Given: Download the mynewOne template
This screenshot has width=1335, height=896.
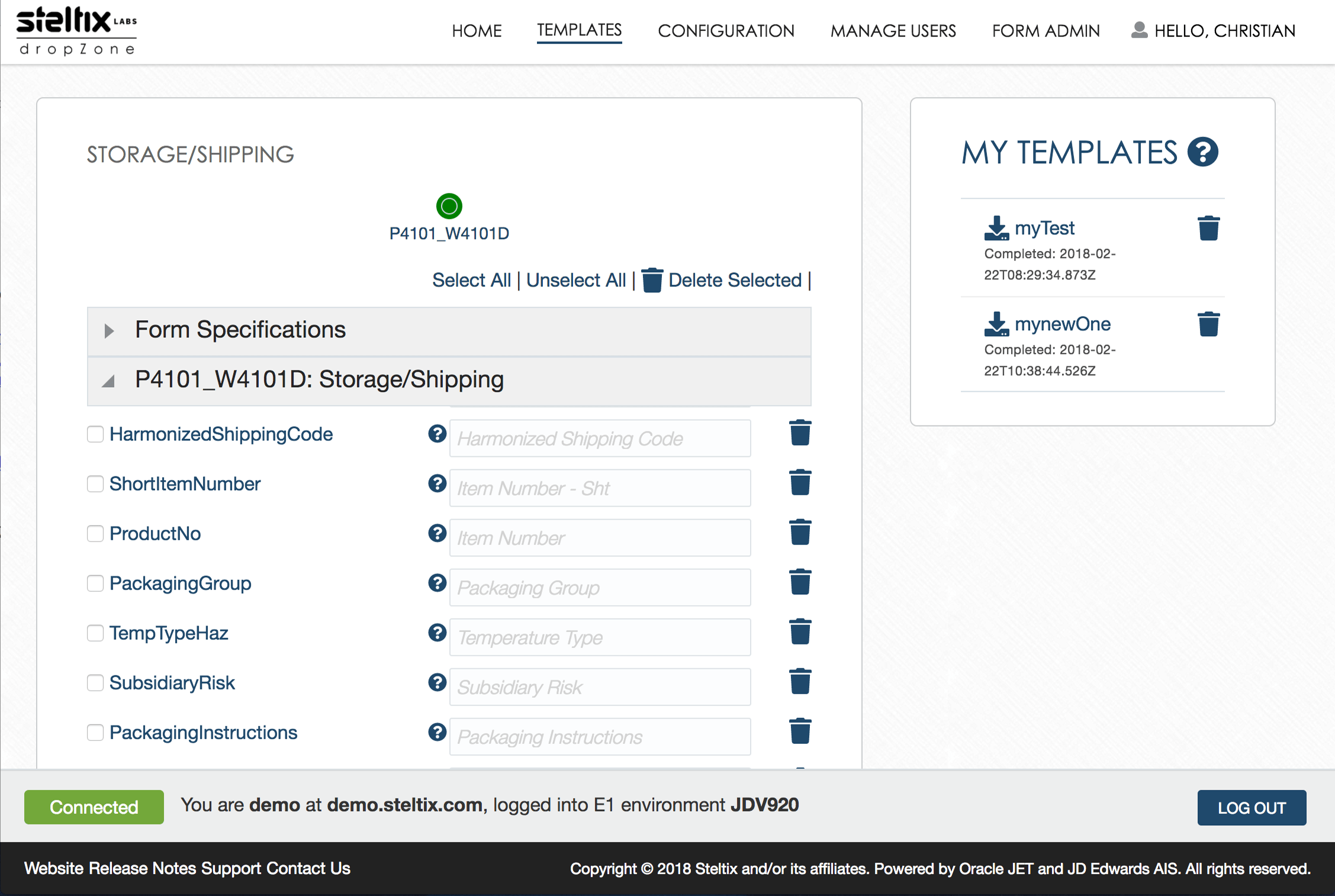Looking at the screenshot, I should coord(996,324).
